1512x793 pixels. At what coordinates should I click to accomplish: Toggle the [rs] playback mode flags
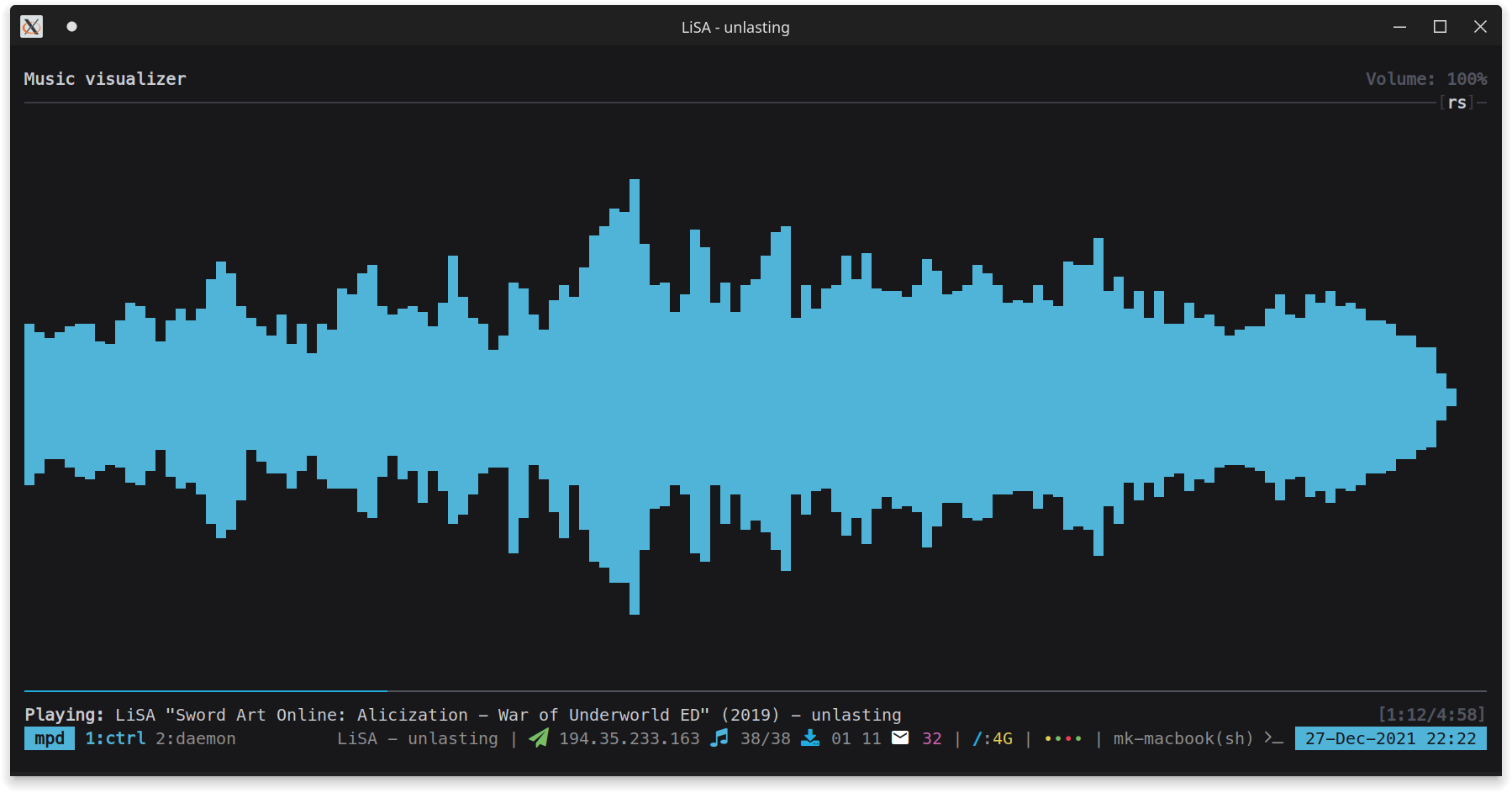tap(1457, 103)
